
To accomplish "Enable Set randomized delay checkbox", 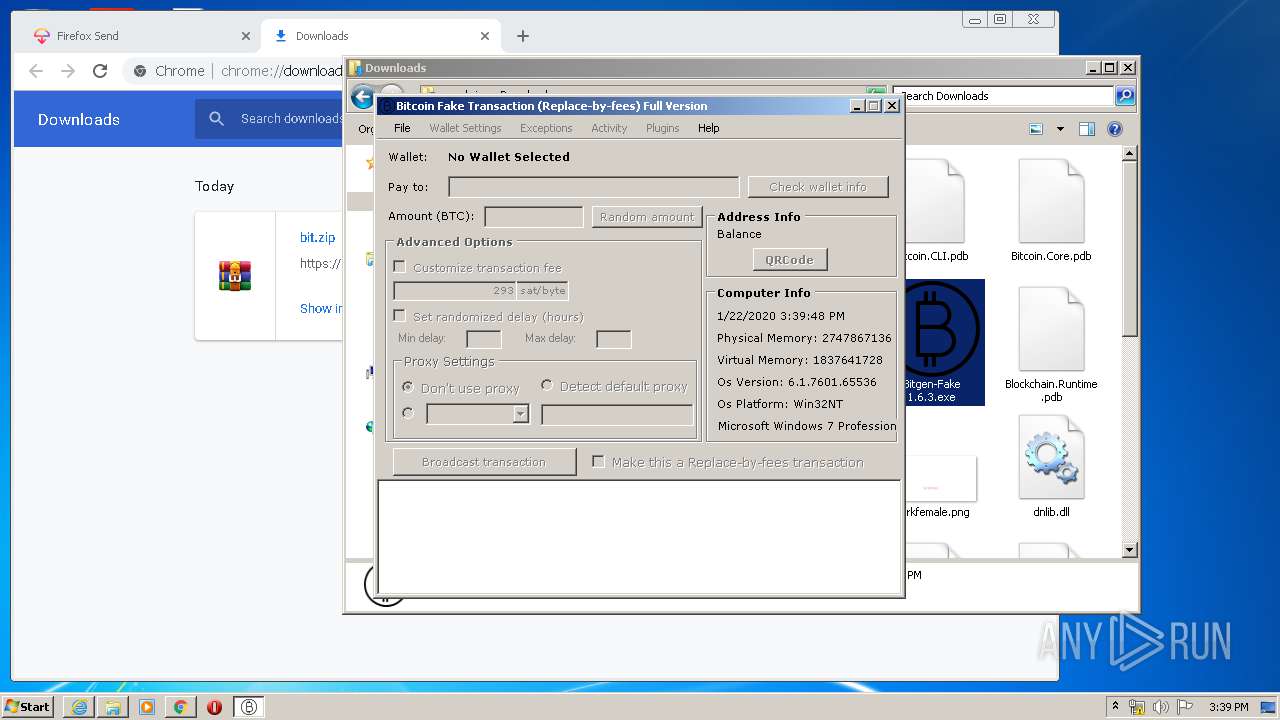I will click(x=400, y=316).
